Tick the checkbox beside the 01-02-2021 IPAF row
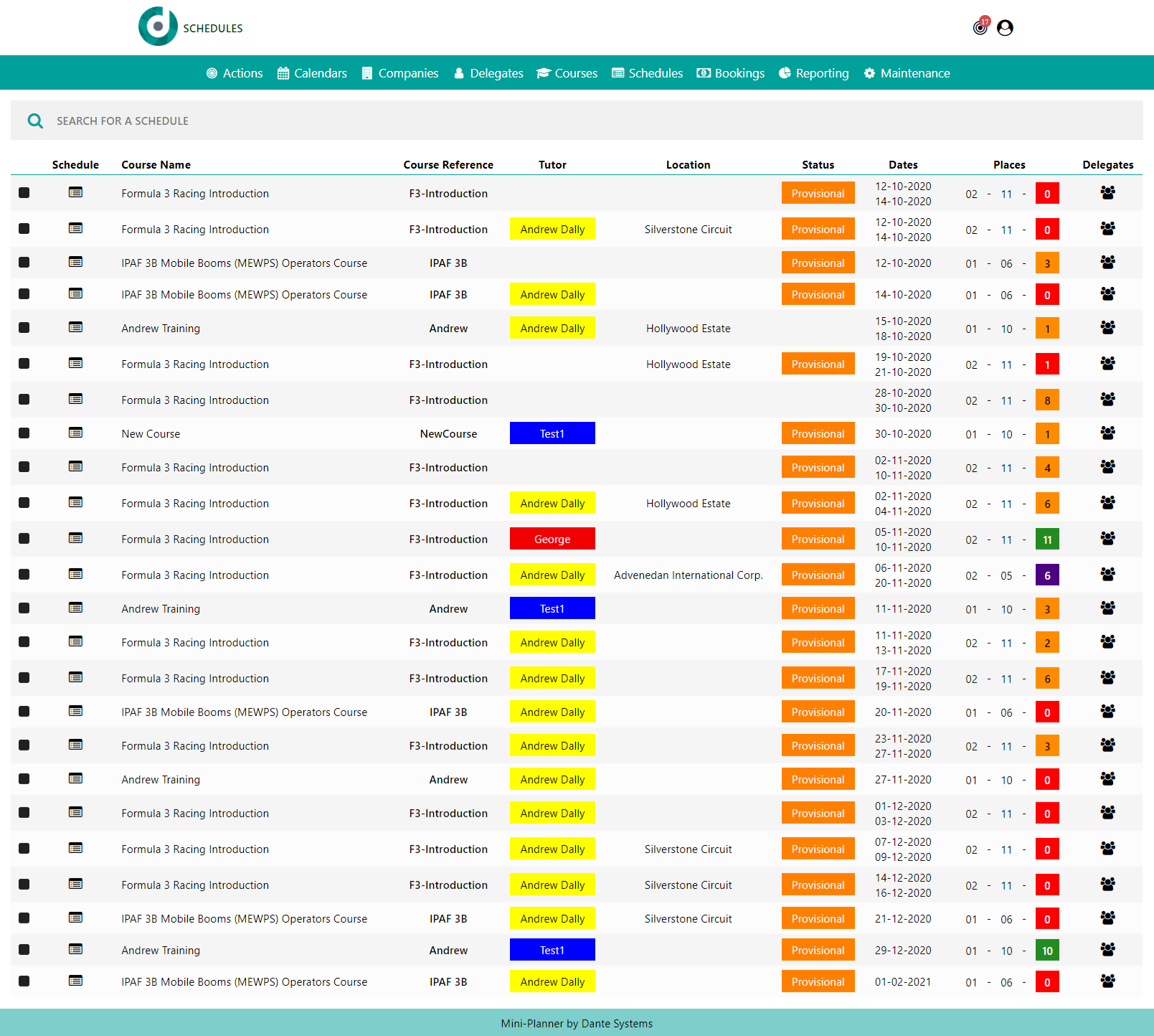The image size is (1154, 1036). tap(24, 981)
